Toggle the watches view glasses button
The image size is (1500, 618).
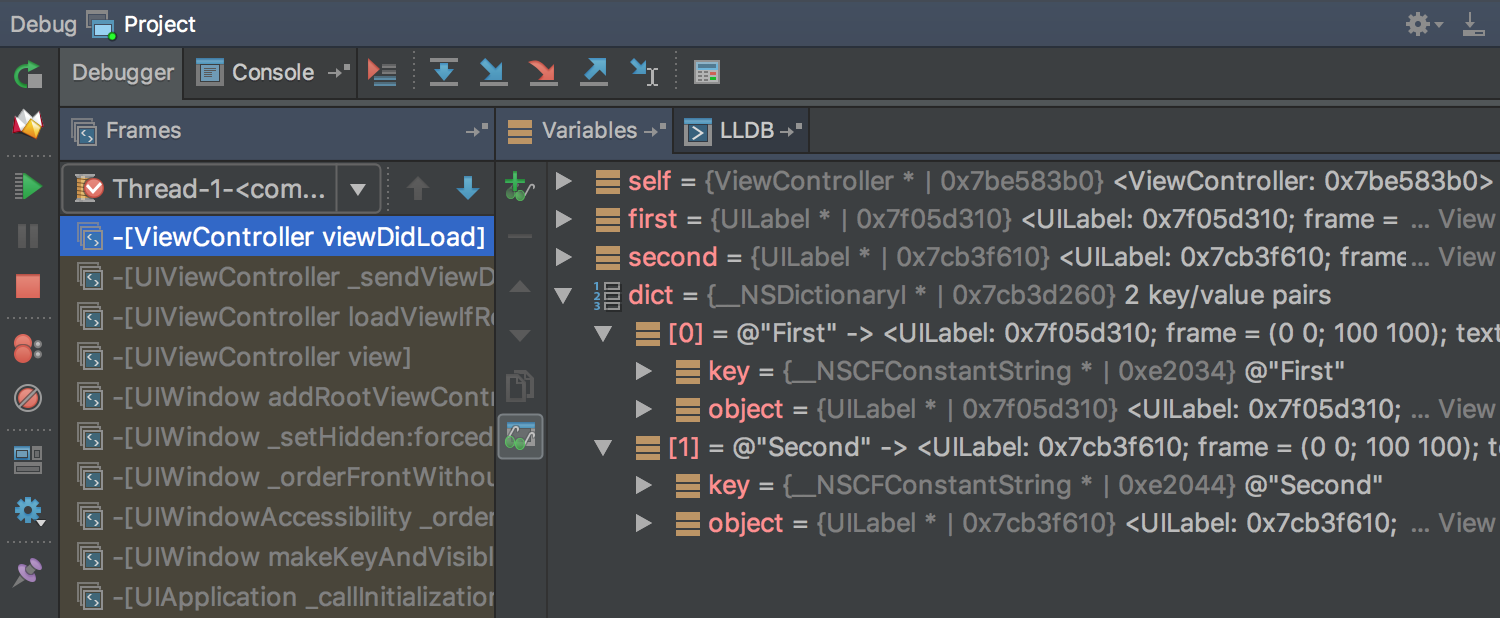pos(521,437)
